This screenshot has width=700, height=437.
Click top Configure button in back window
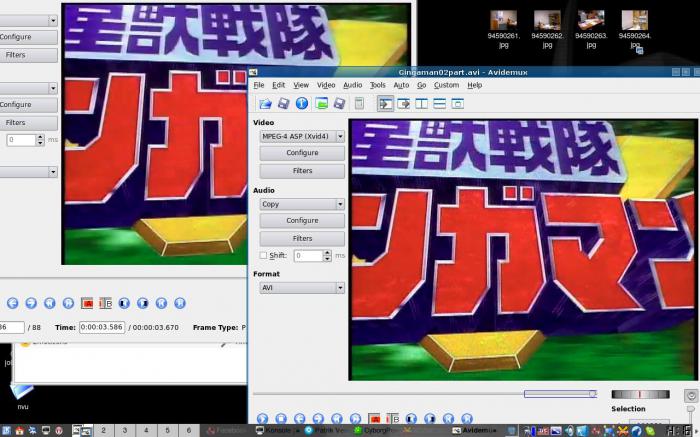point(28,37)
